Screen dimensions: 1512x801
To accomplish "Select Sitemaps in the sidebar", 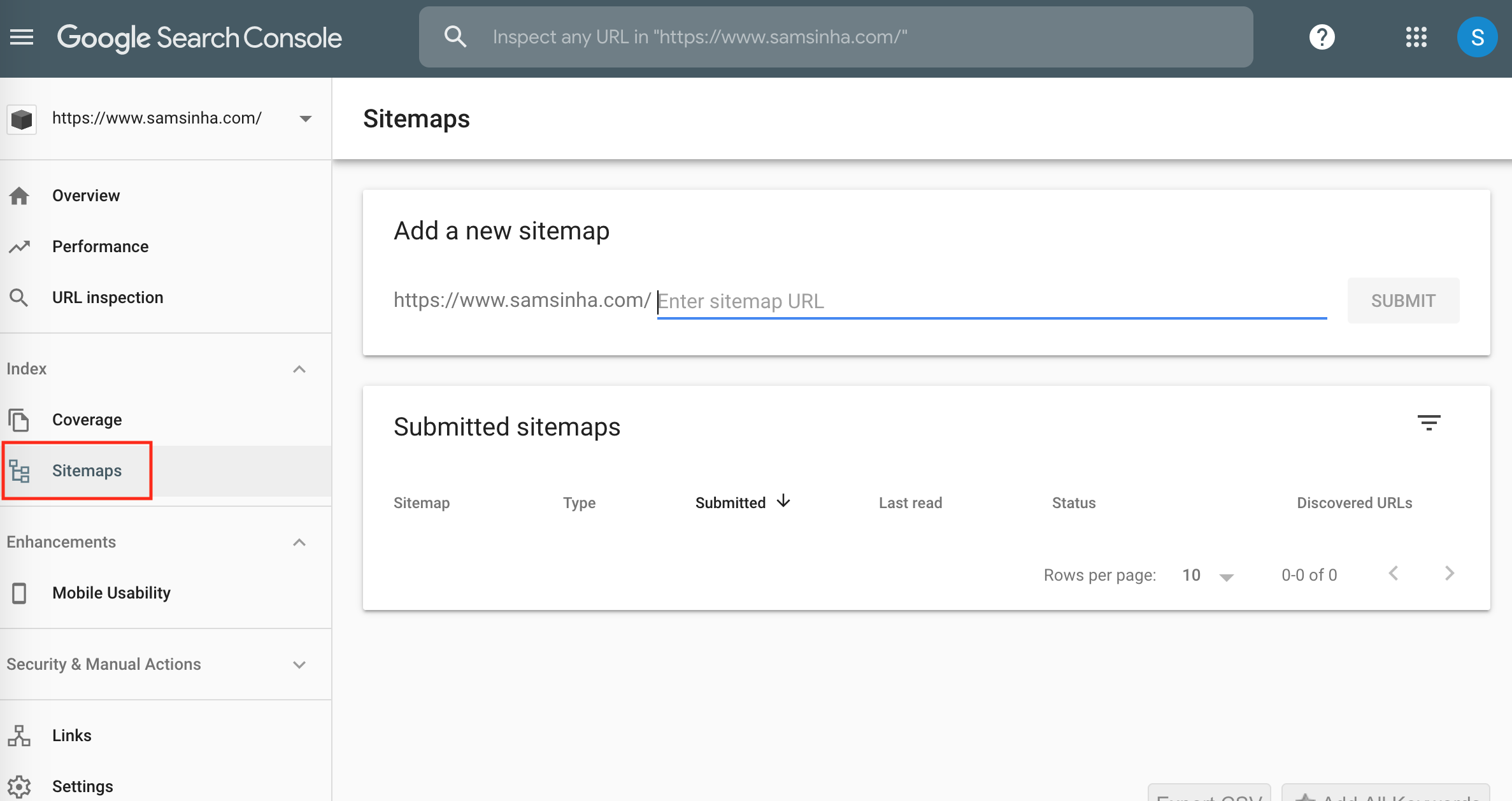I will 166,471.
